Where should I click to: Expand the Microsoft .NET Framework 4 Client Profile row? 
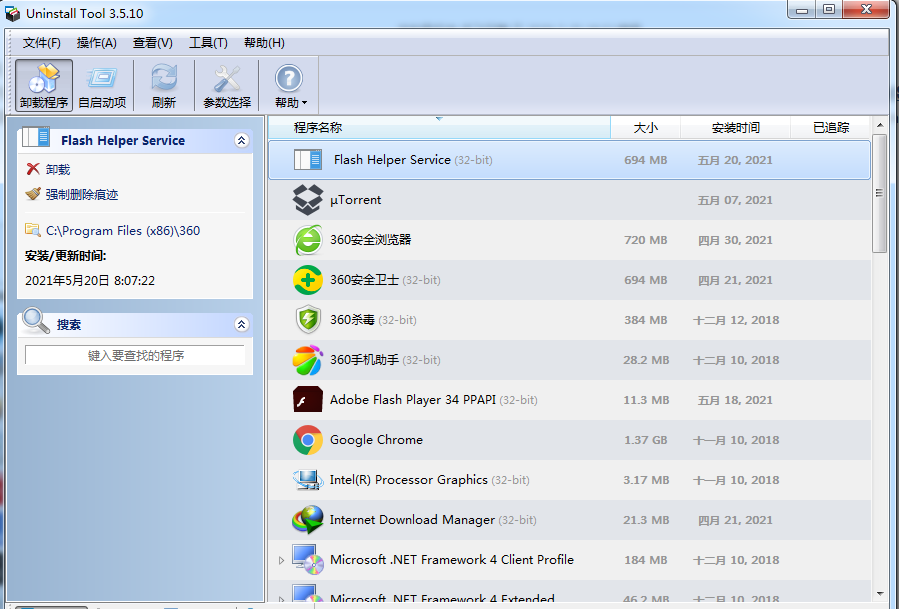point(281,560)
